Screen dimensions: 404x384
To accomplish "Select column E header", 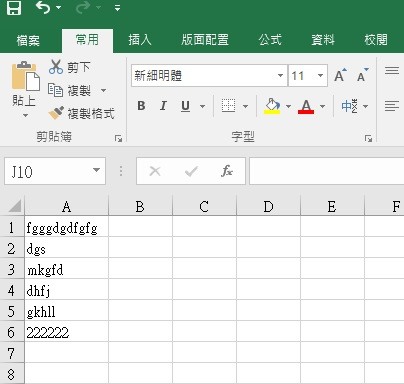I will pos(332,207).
